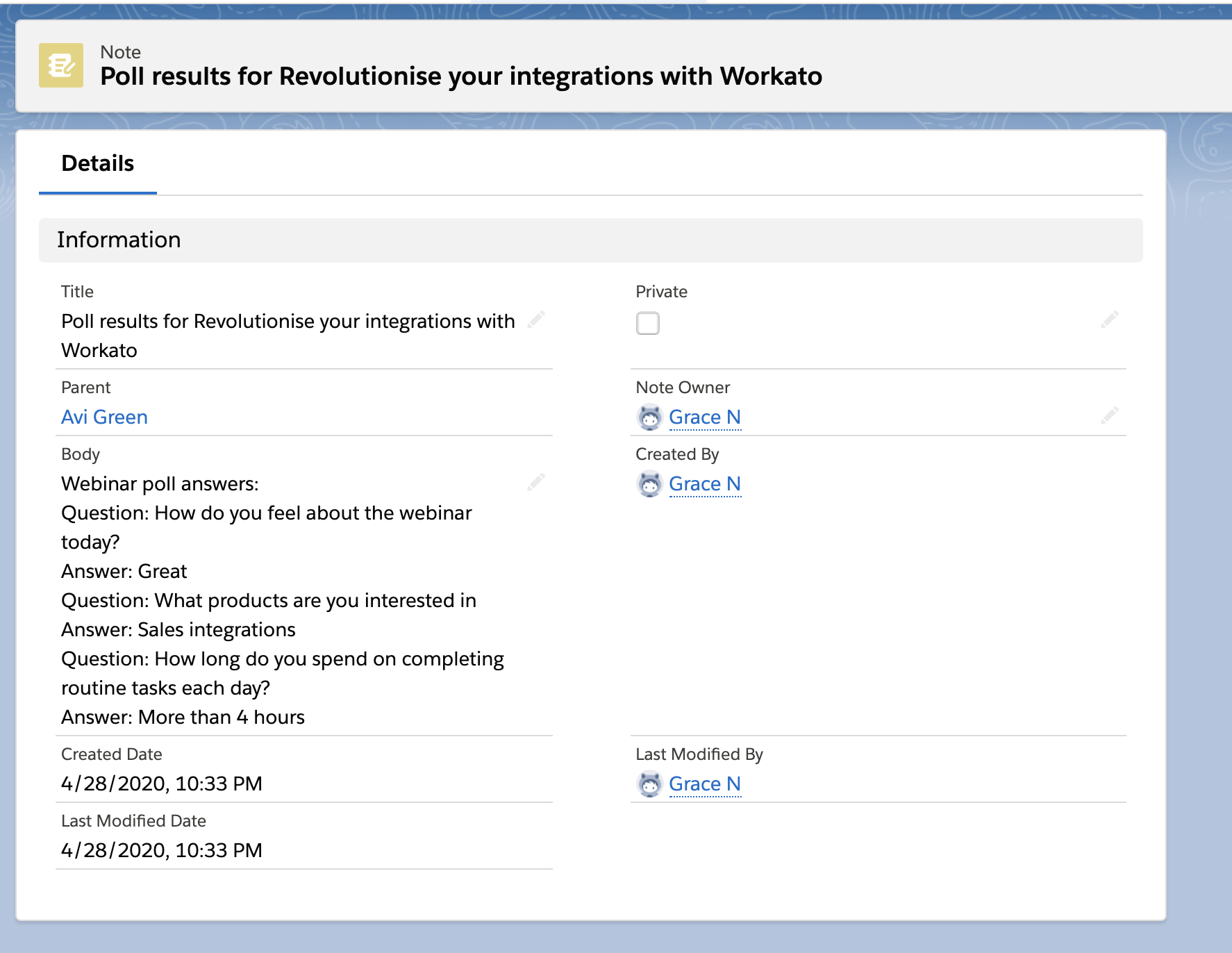Click the pencil icon next to Note Owner
This screenshot has height=953, width=1232.
coord(1110,415)
